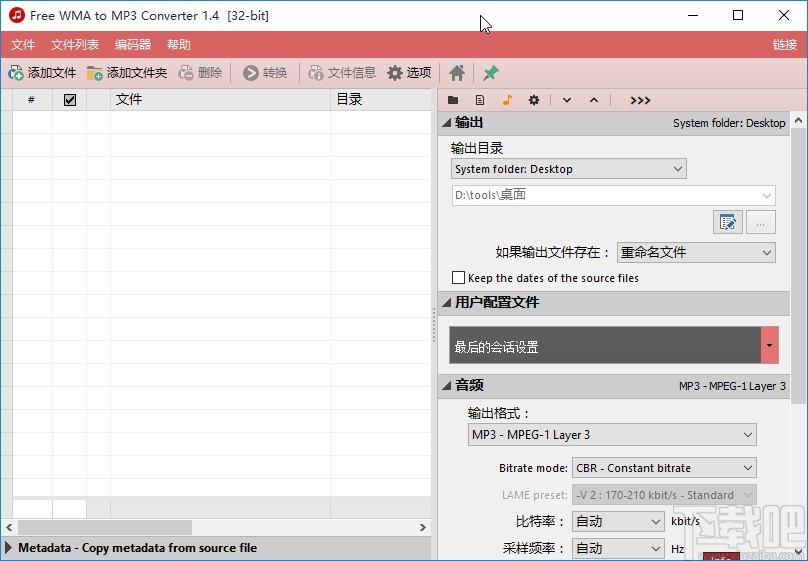Open the 重命名文件 if-file-exists dropdown
This screenshot has width=808, height=561.
click(x=696, y=252)
